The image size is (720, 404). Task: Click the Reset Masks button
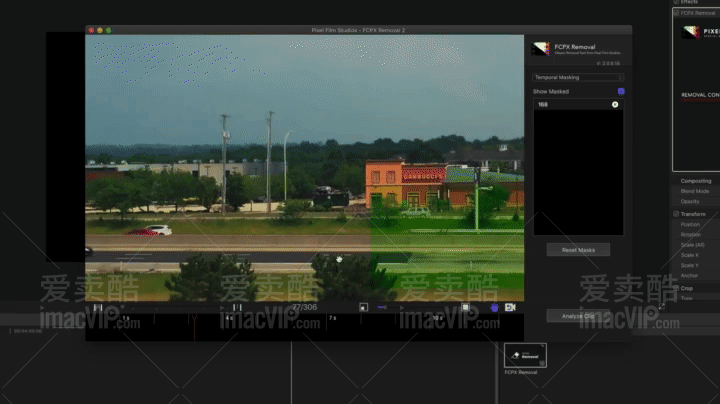[x=578, y=250]
